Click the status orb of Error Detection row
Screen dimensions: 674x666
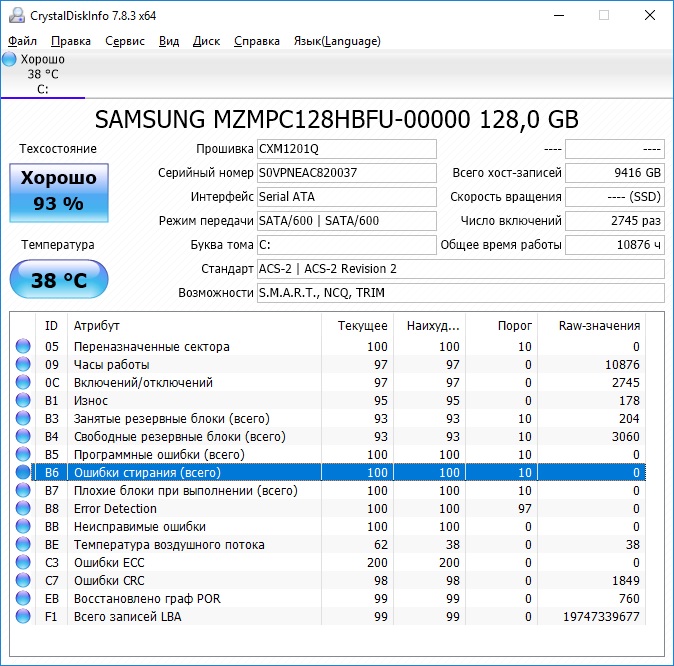(x=23, y=508)
